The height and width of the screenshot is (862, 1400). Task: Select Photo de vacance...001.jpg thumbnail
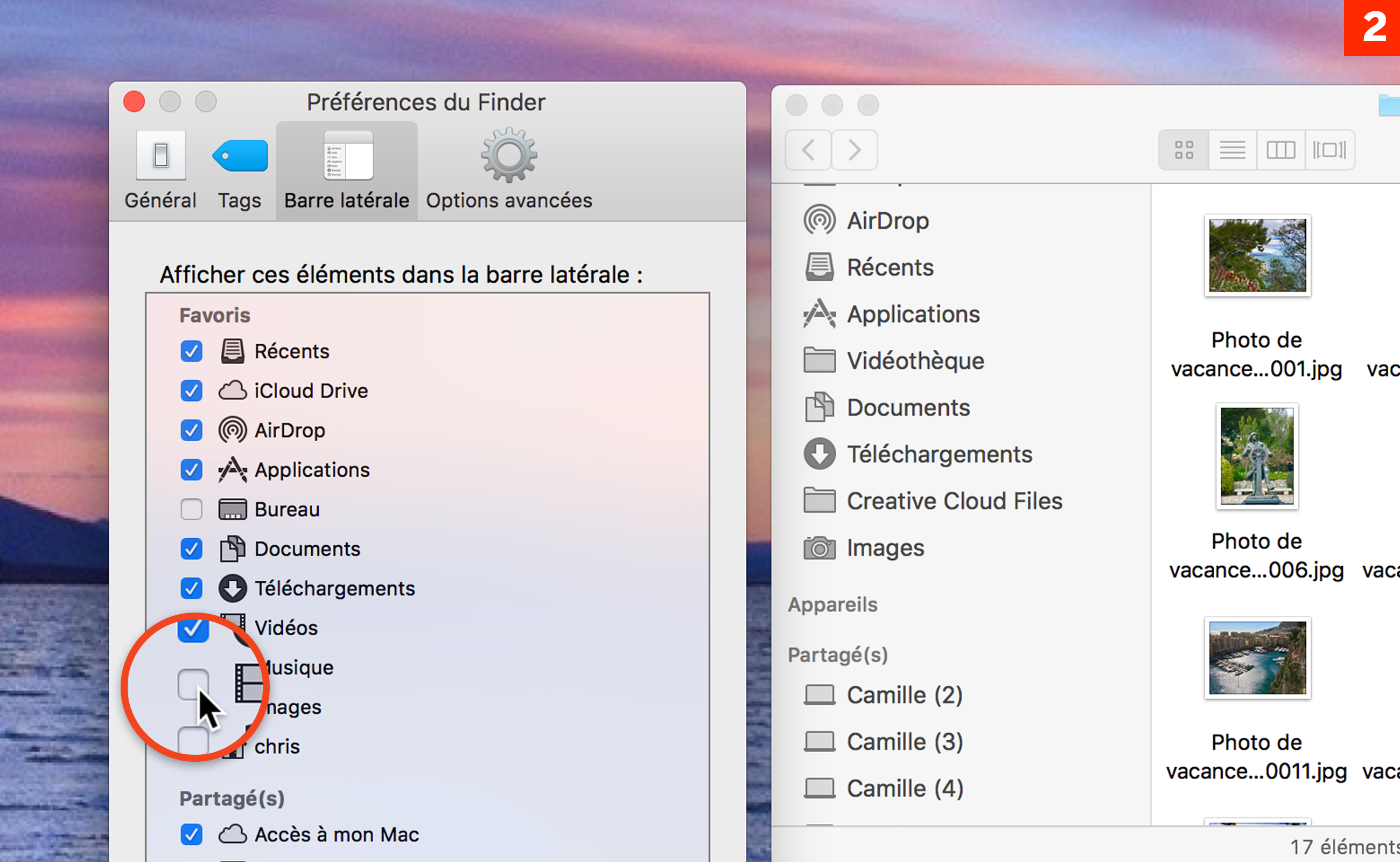[1257, 255]
